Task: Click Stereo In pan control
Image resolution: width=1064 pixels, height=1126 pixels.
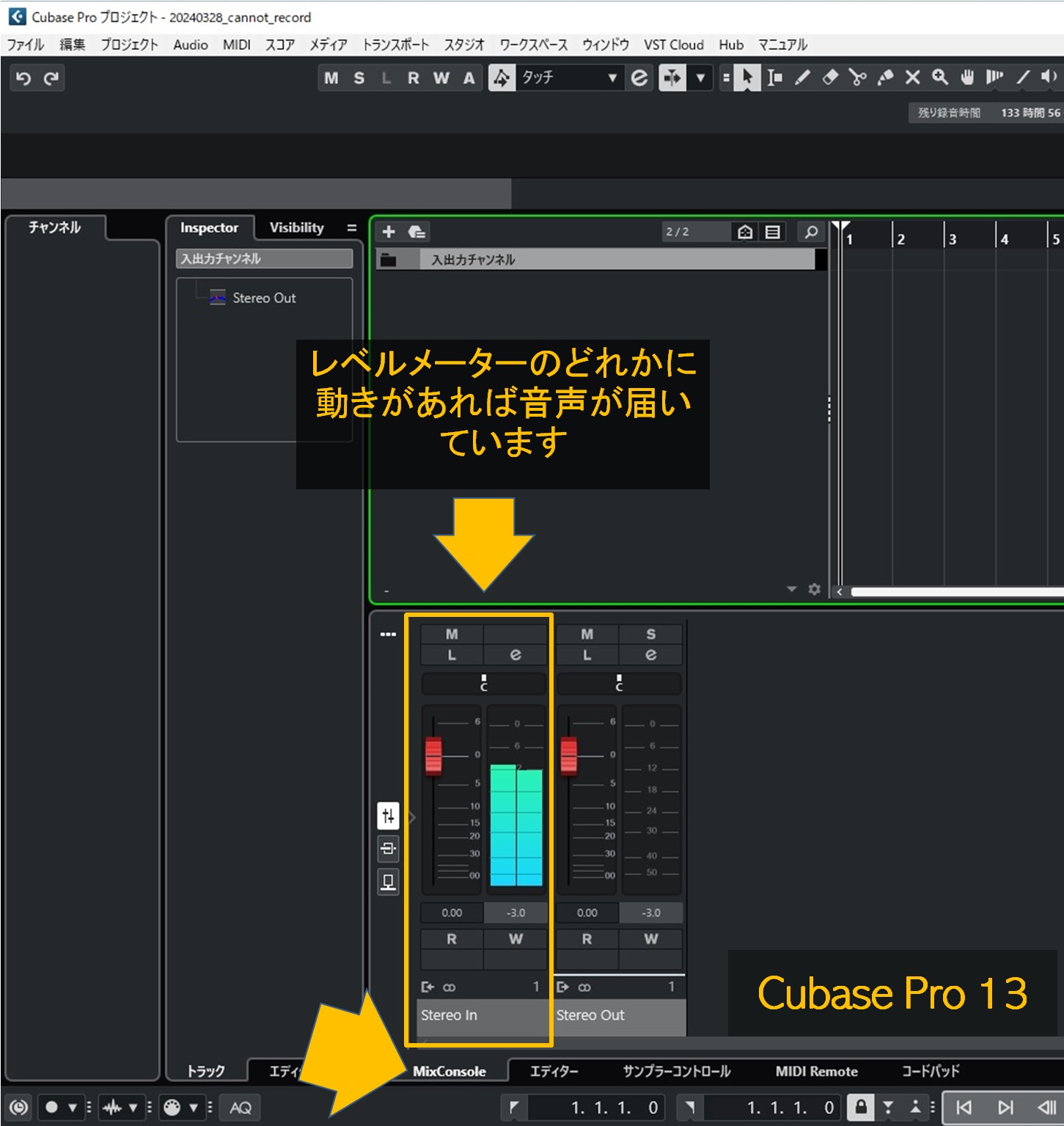Action: tap(484, 684)
